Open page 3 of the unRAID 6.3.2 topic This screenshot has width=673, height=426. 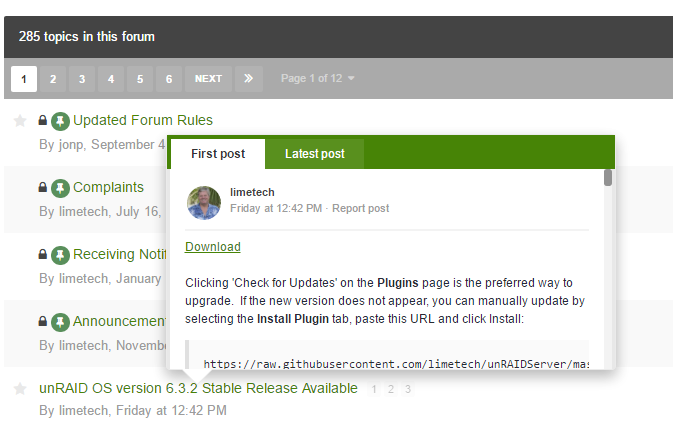(408, 389)
